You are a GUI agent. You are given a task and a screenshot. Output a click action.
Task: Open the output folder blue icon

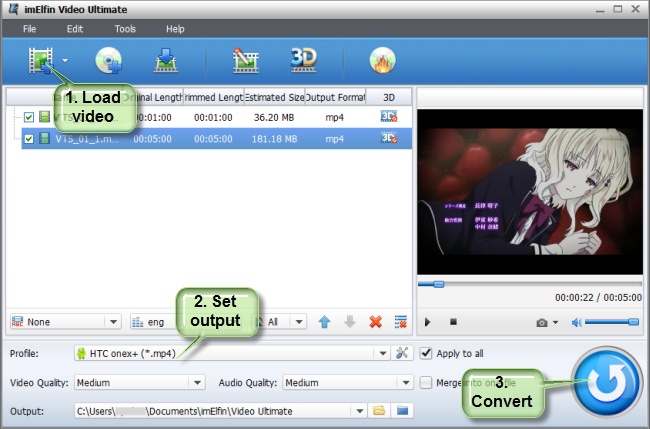tap(402, 411)
